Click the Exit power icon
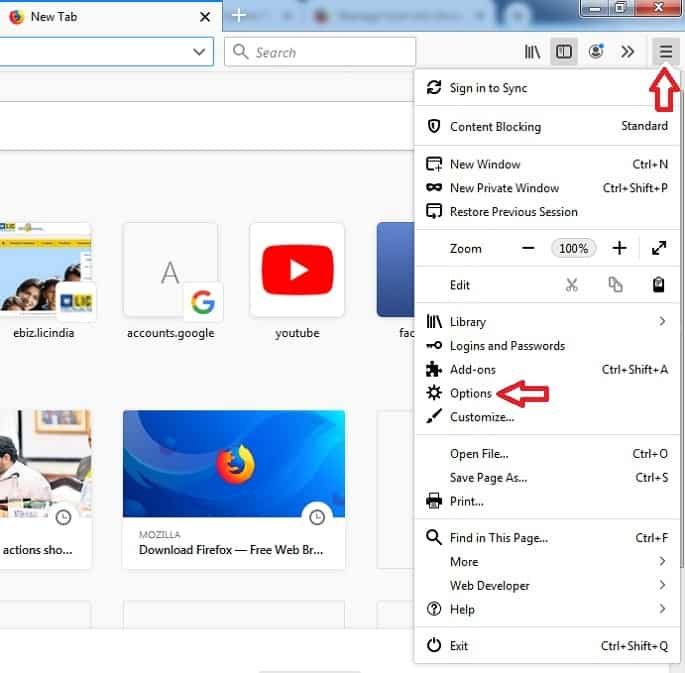This screenshot has height=673, width=685. point(433,645)
